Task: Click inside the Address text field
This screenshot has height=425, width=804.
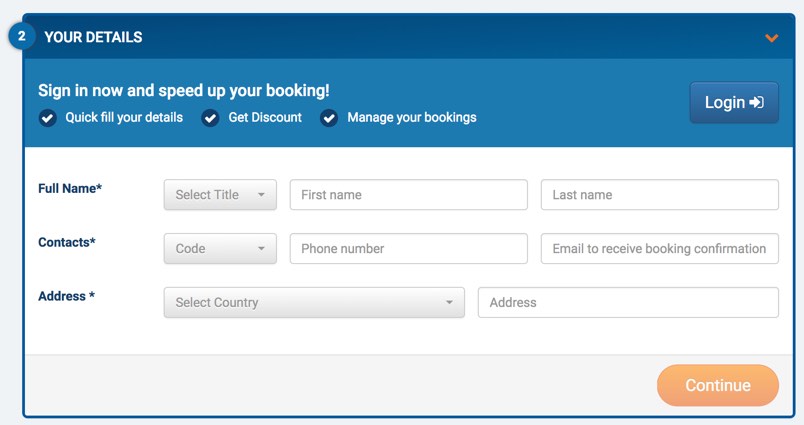Action: coord(628,302)
